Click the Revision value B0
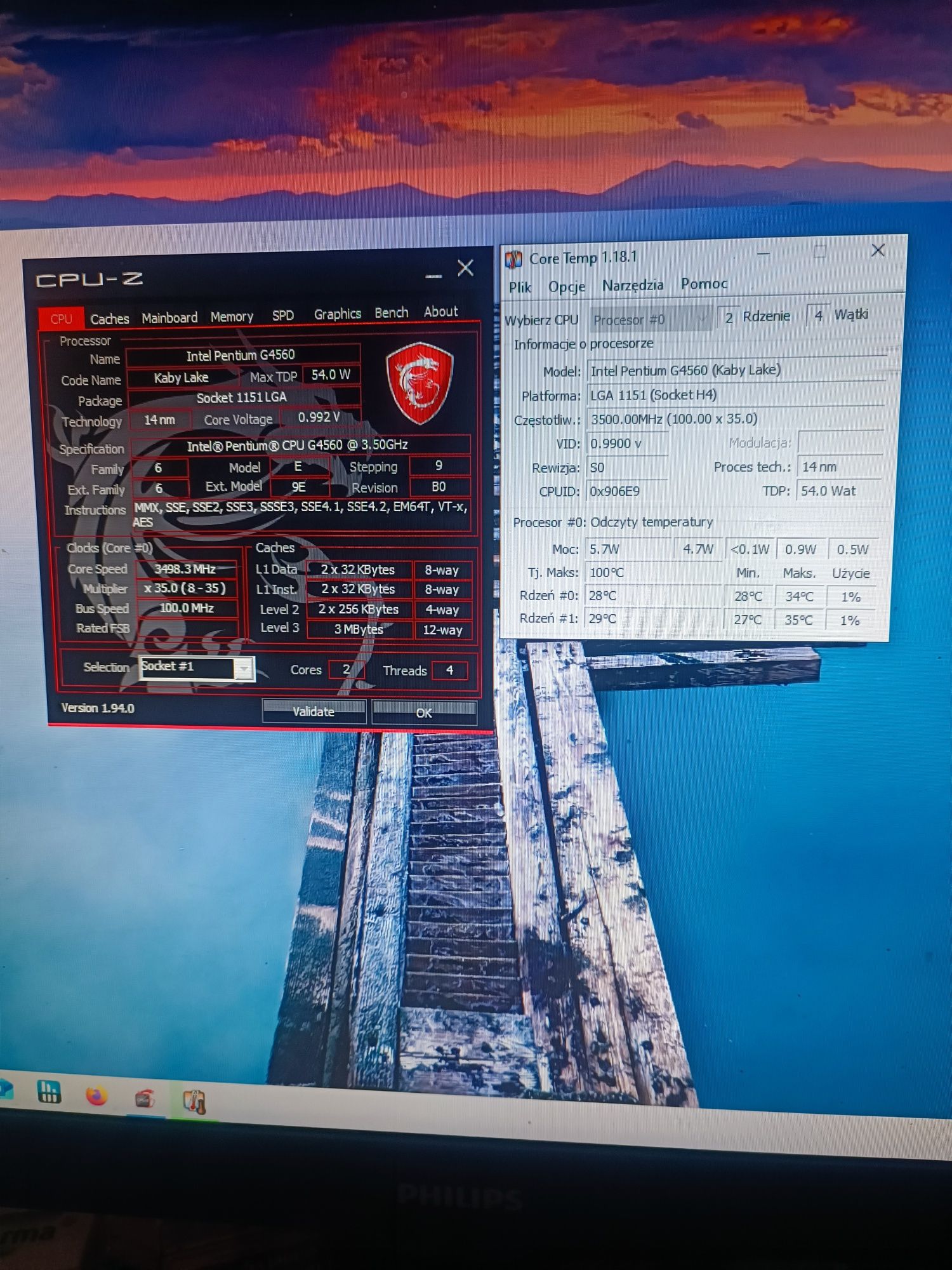Image resolution: width=952 pixels, height=1270 pixels. 439,487
